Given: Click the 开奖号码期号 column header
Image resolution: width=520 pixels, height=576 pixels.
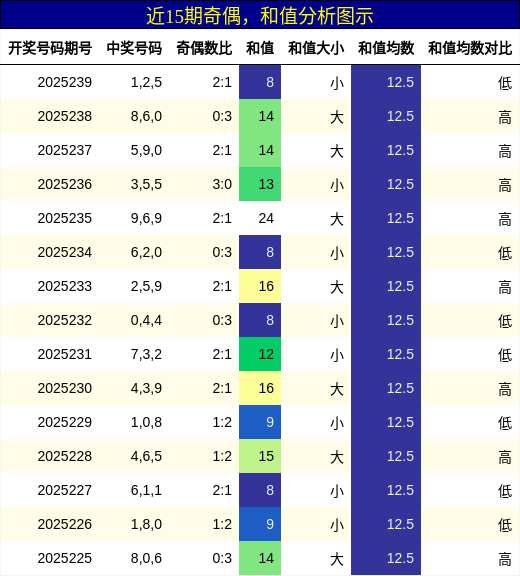Looking at the screenshot, I should point(50,48).
